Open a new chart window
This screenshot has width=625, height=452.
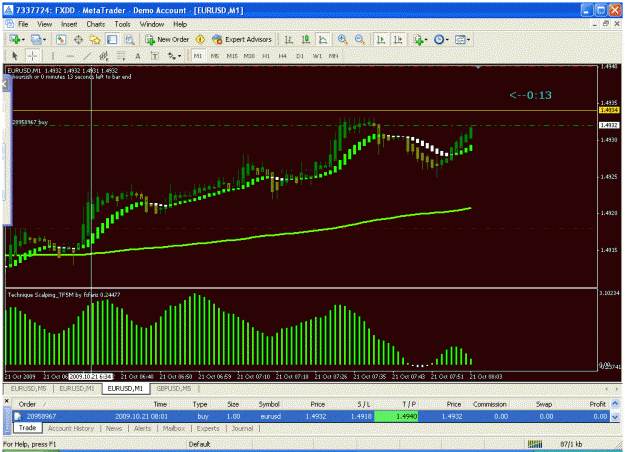(x=15, y=39)
